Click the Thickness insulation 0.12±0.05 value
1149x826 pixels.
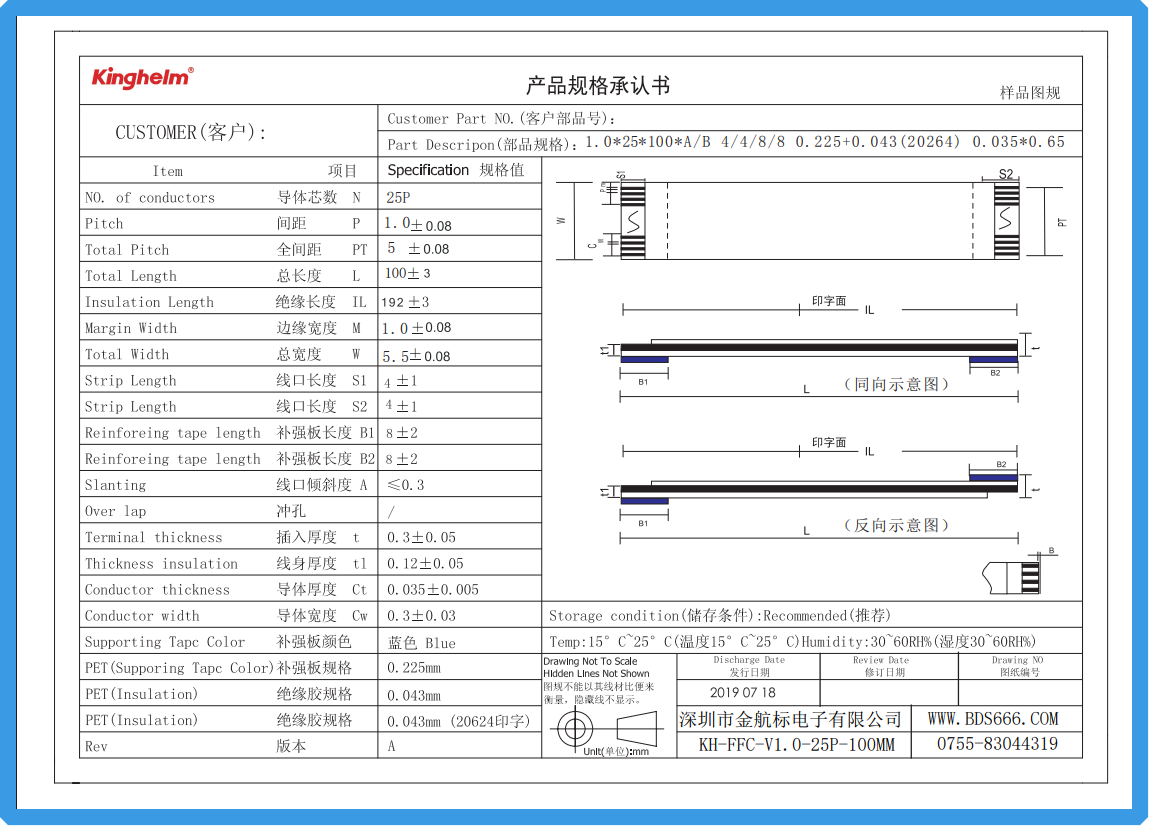pyautogui.click(x=425, y=564)
